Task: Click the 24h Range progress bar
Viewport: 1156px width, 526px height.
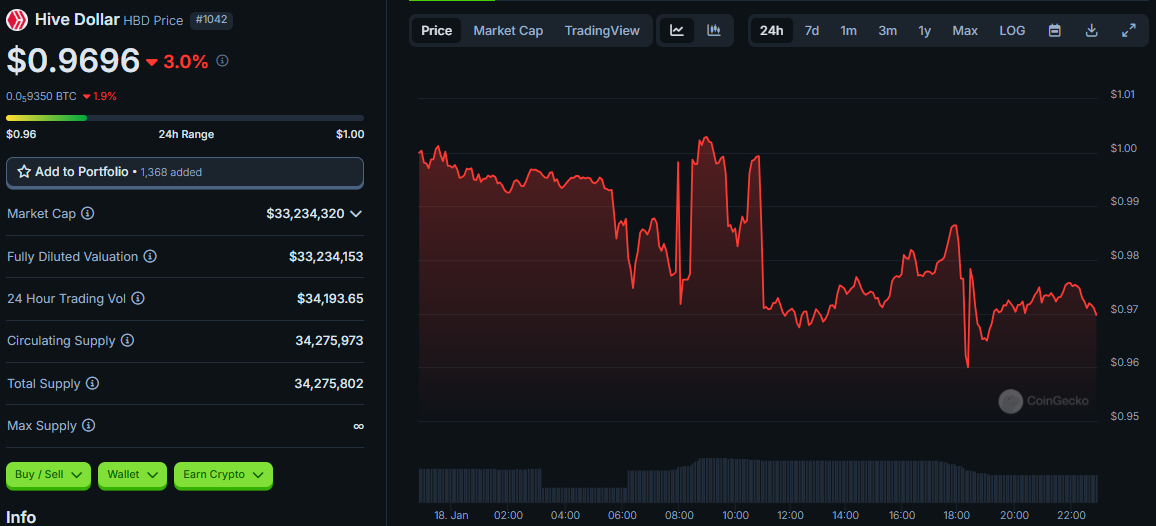Action: click(x=185, y=117)
